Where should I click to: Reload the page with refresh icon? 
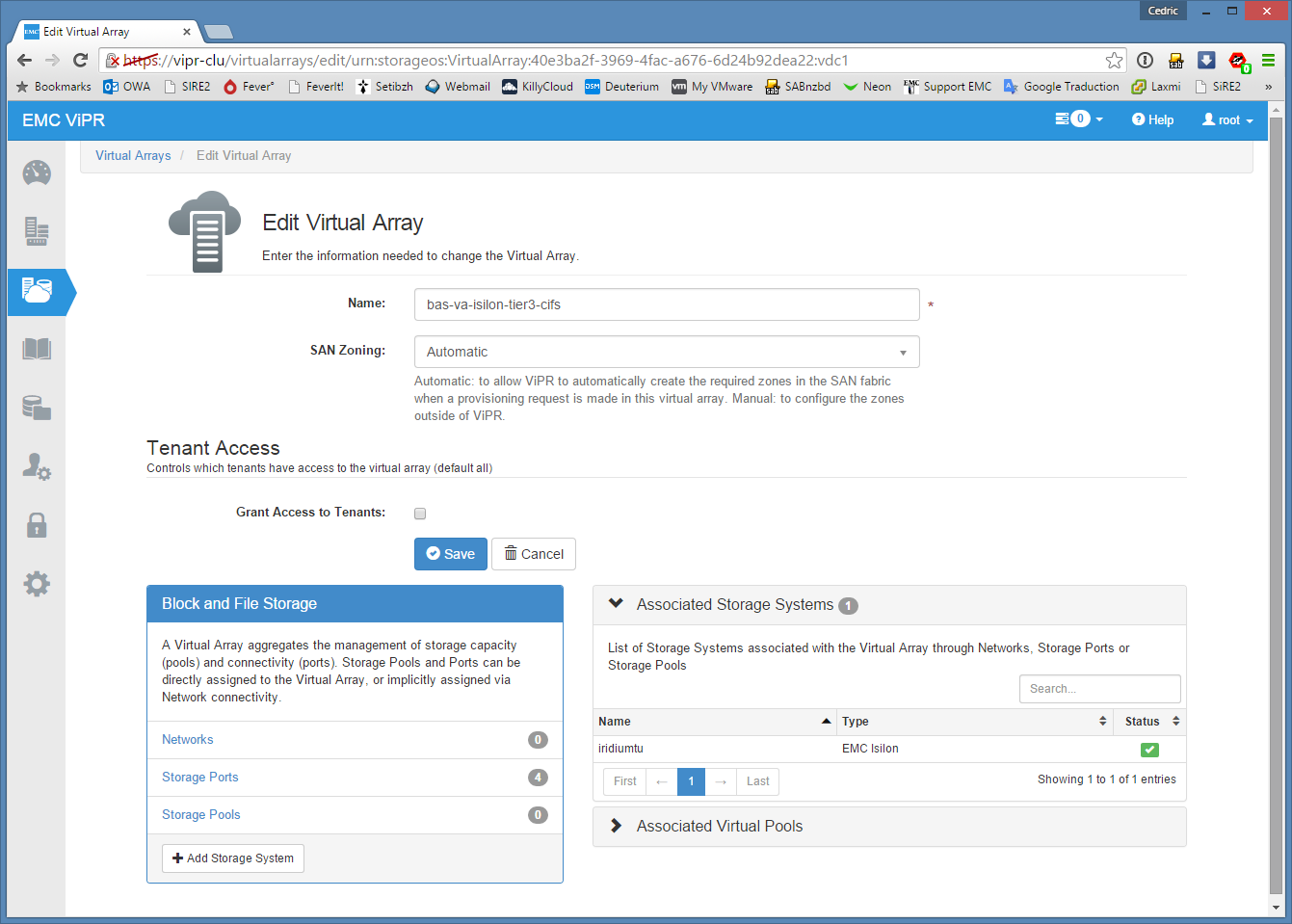pyautogui.click(x=81, y=60)
